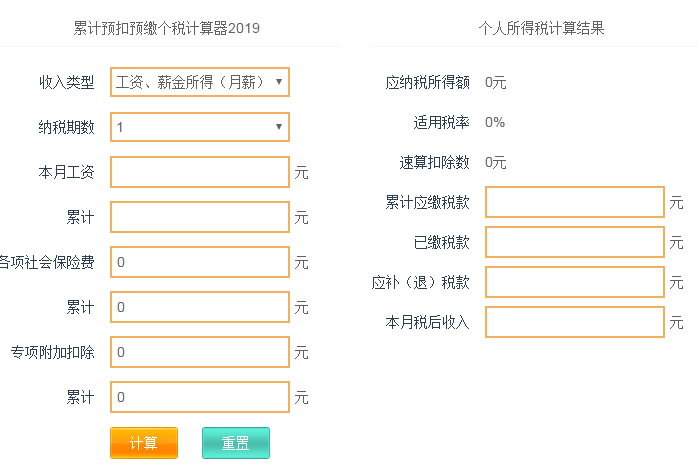Click the 本月工资 input field
Screen dimensions: 698x471
click(x=200, y=172)
